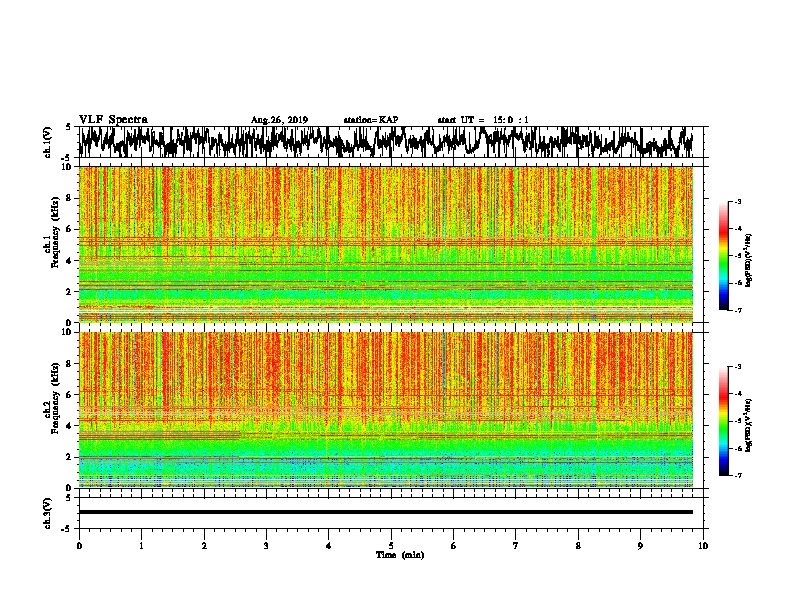Image resolution: width=792 pixels, height=612 pixels.
Task: Click time axis tick label "5"
Action: coord(391,546)
